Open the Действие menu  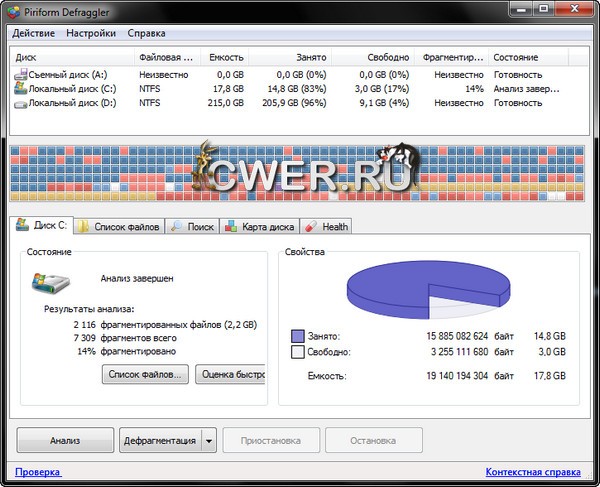coord(33,33)
